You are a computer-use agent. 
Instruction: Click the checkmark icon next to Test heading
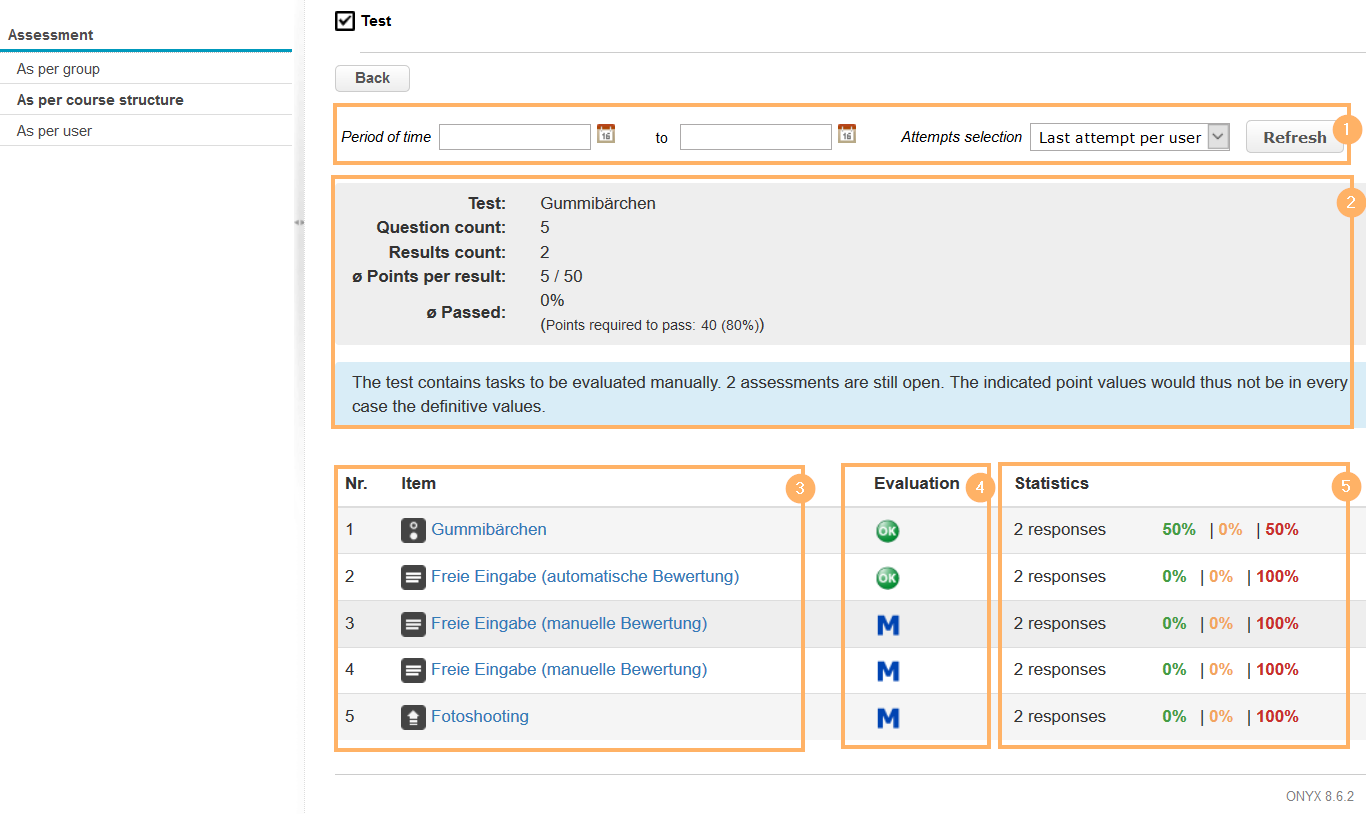coord(345,21)
